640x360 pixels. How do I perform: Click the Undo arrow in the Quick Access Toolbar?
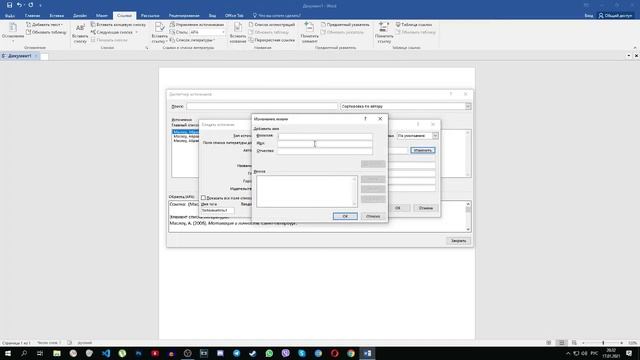click(x=19, y=5)
